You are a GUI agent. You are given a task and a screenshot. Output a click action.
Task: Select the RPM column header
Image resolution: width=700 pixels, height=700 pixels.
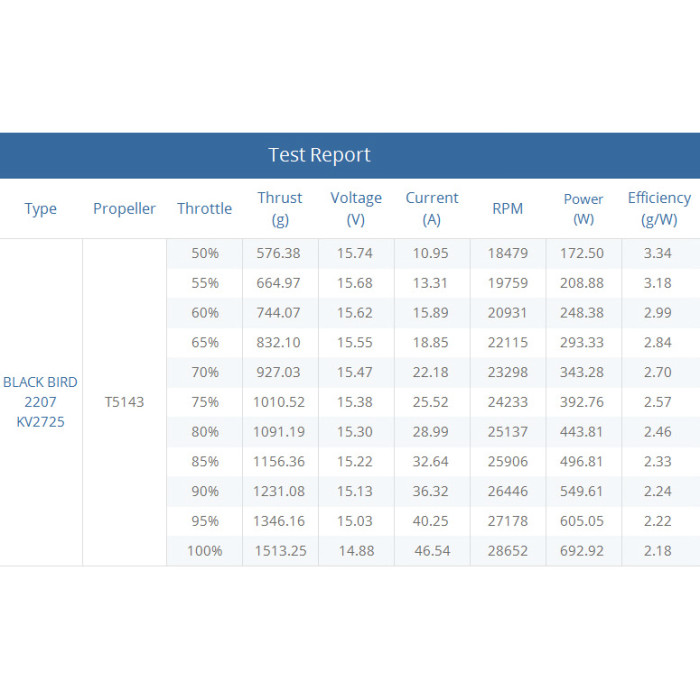point(508,208)
